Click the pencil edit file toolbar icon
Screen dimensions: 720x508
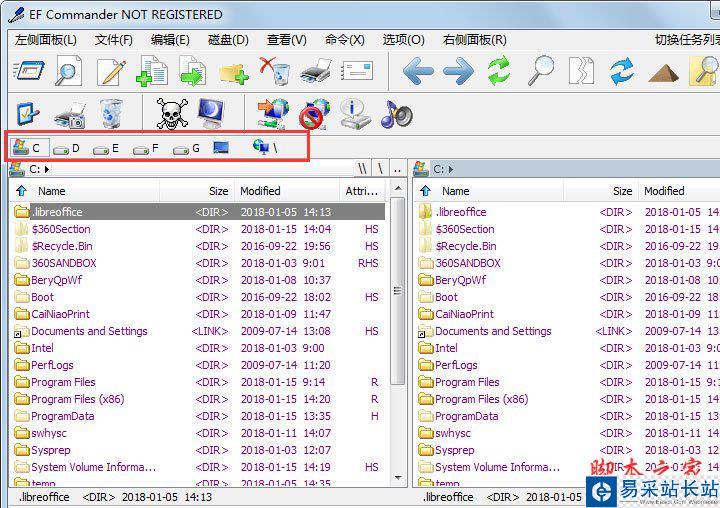pyautogui.click(x=111, y=71)
